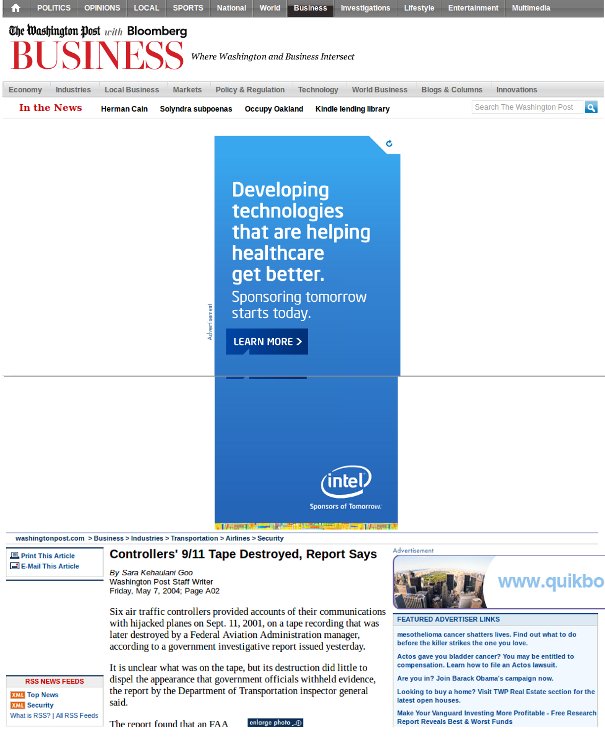Select the Business tab in top nav
605x750 pixels.
coord(310,8)
